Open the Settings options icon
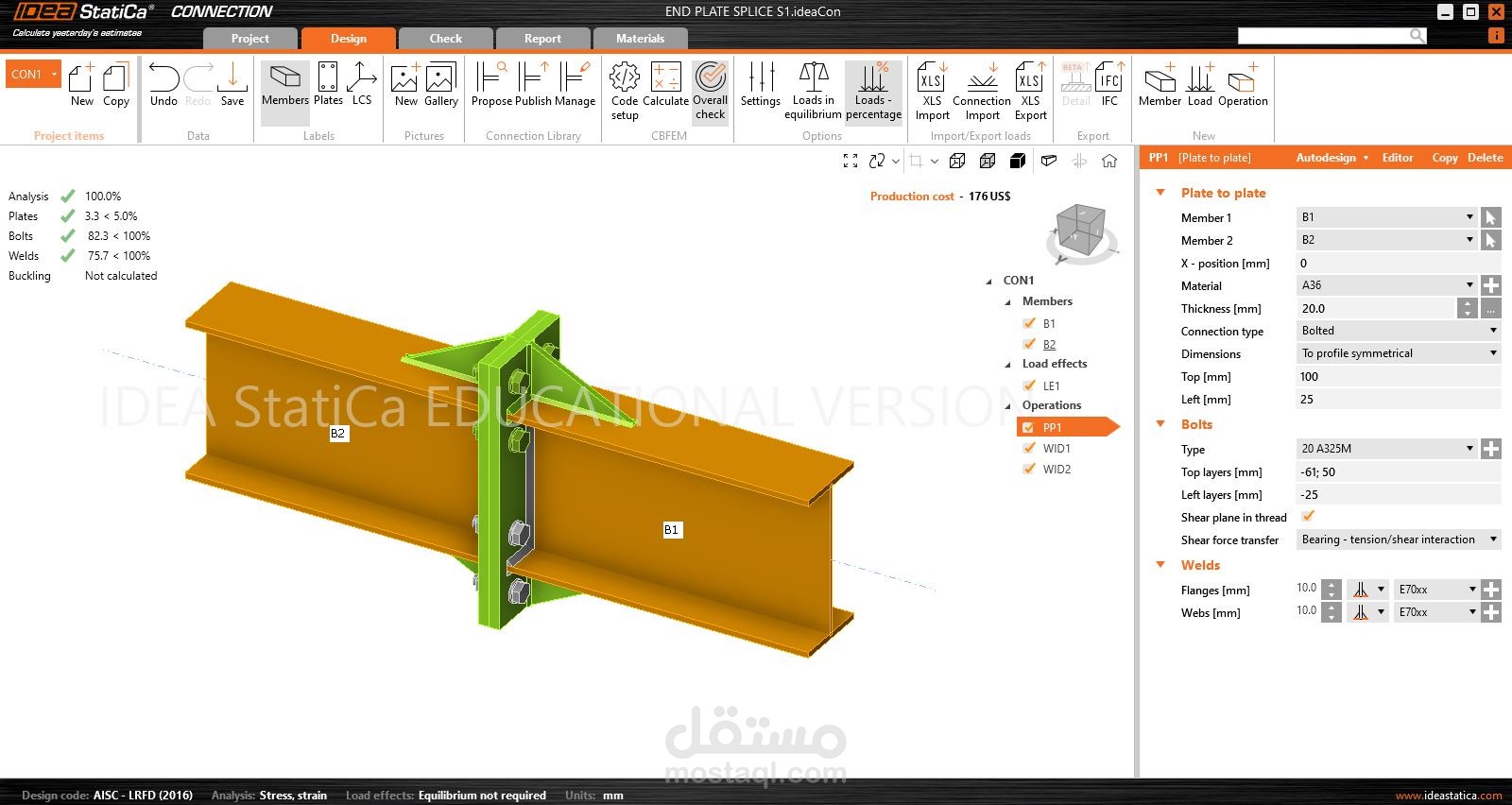The width and height of the screenshot is (1512, 805). tap(761, 85)
